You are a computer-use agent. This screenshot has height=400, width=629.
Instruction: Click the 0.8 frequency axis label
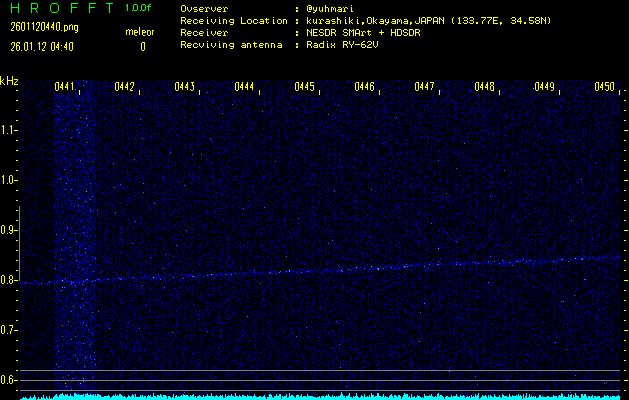tap(9, 280)
